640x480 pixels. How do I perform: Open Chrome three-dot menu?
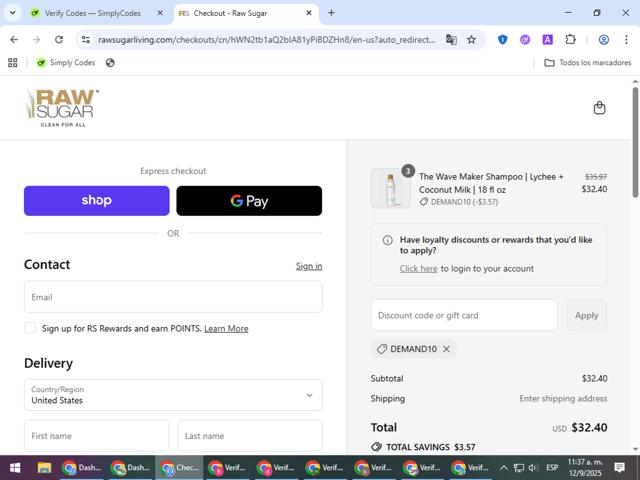point(626,40)
